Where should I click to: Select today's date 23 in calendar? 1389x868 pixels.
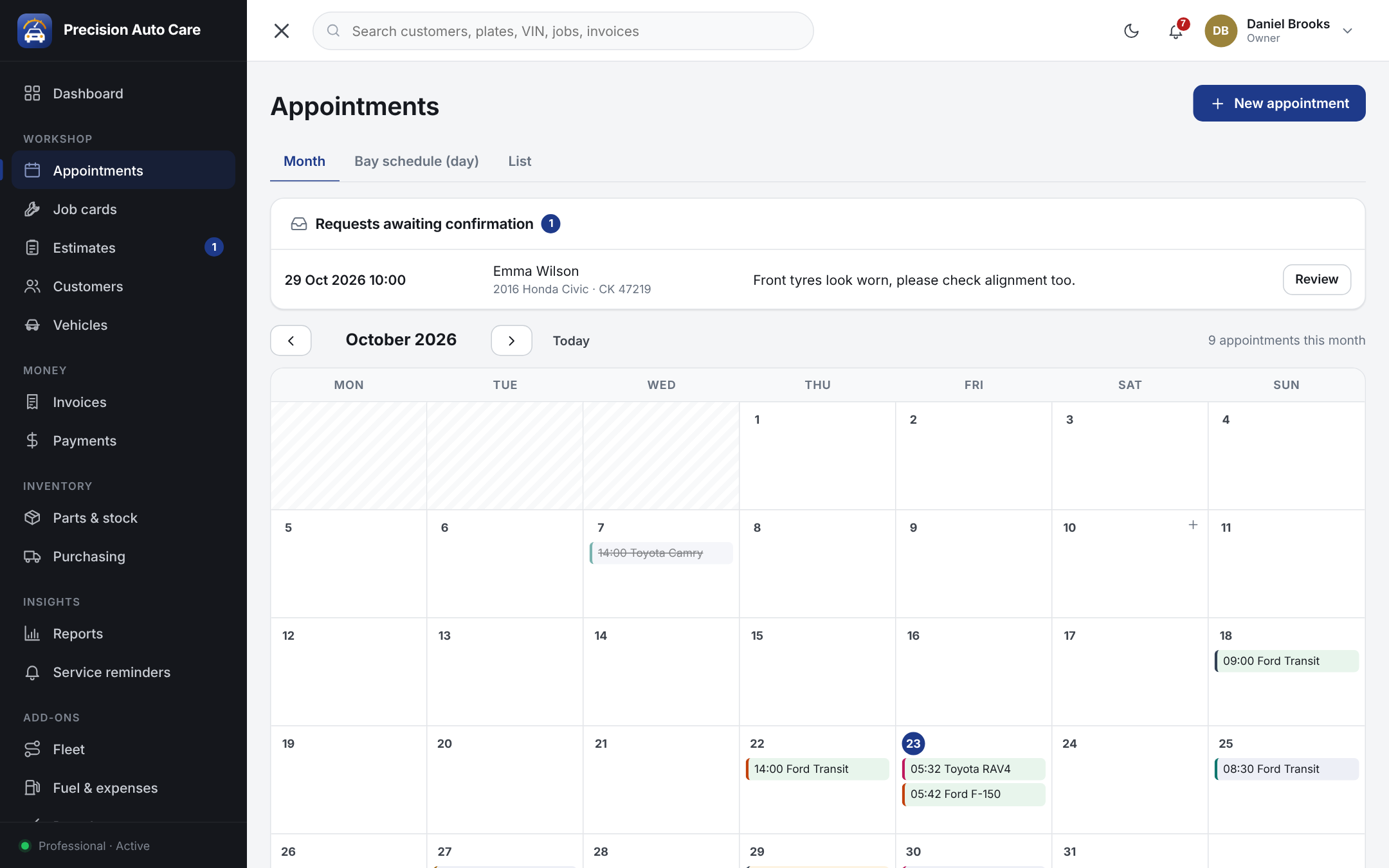[913, 743]
